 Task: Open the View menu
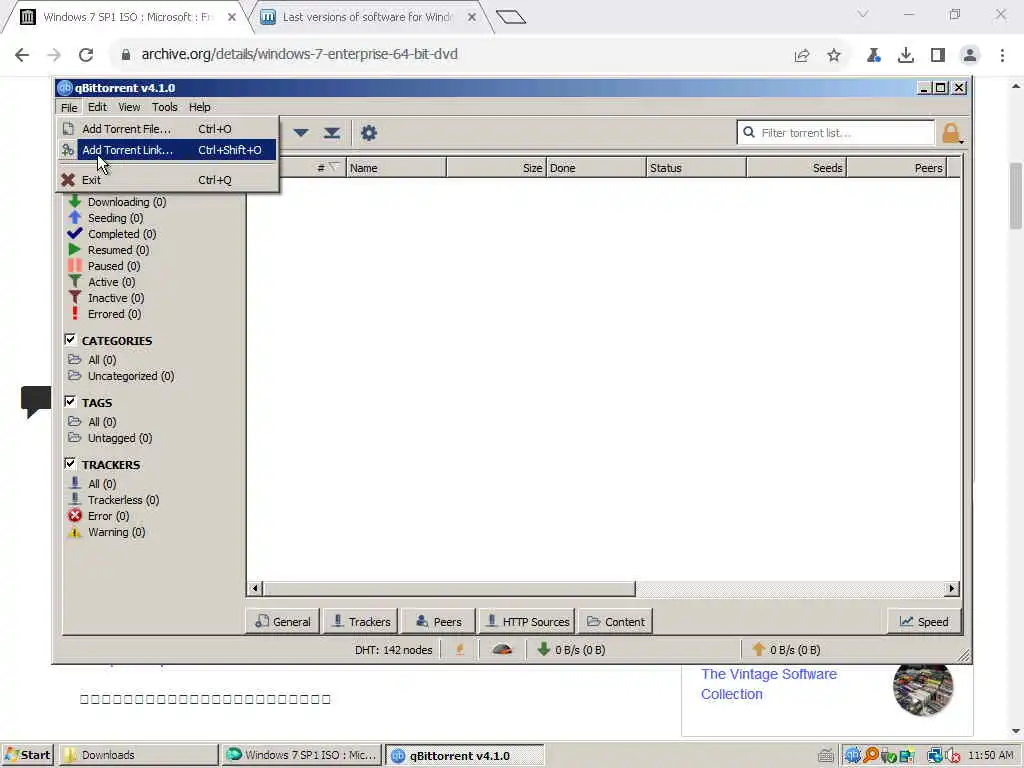point(129,107)
